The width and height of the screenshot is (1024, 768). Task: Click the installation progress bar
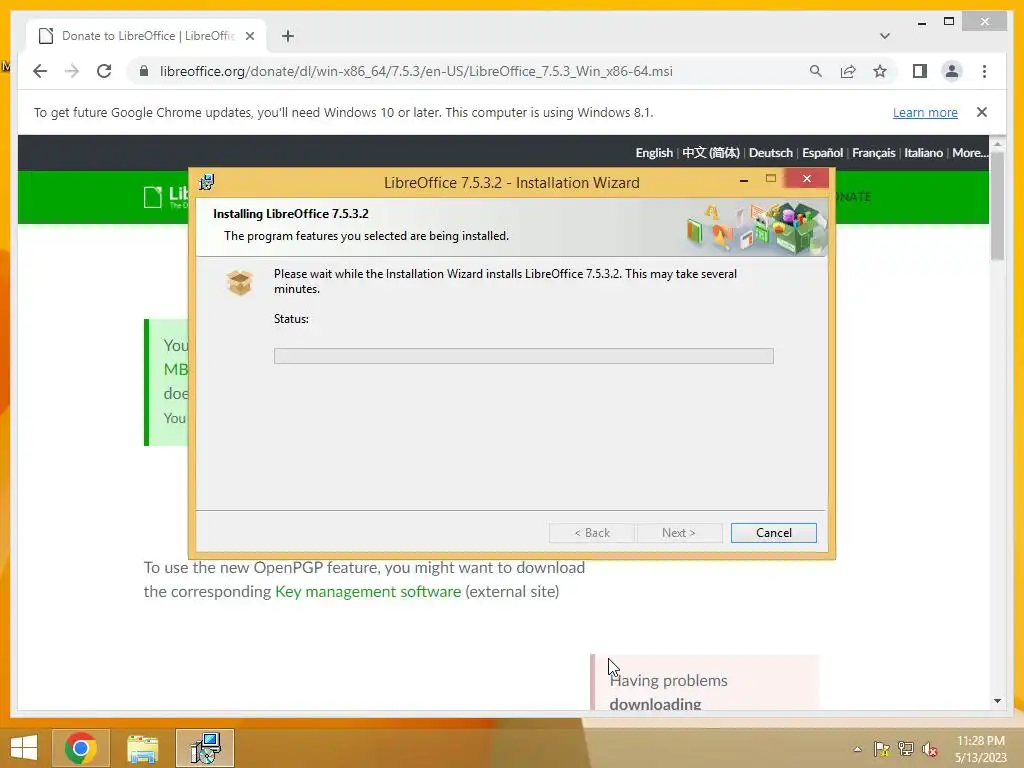coord(524,356)
